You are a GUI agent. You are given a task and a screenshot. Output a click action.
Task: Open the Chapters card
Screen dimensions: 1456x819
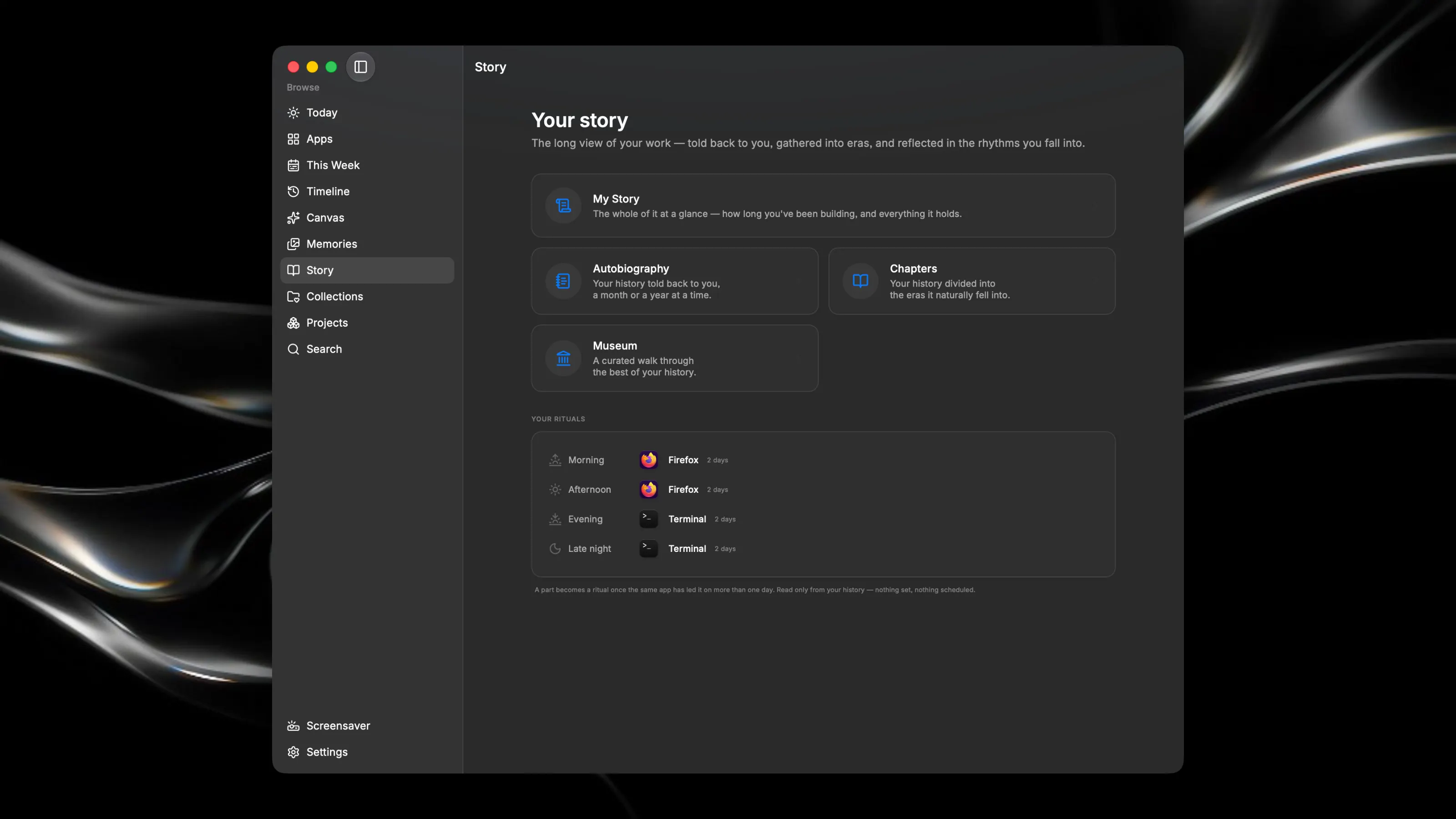971,281
